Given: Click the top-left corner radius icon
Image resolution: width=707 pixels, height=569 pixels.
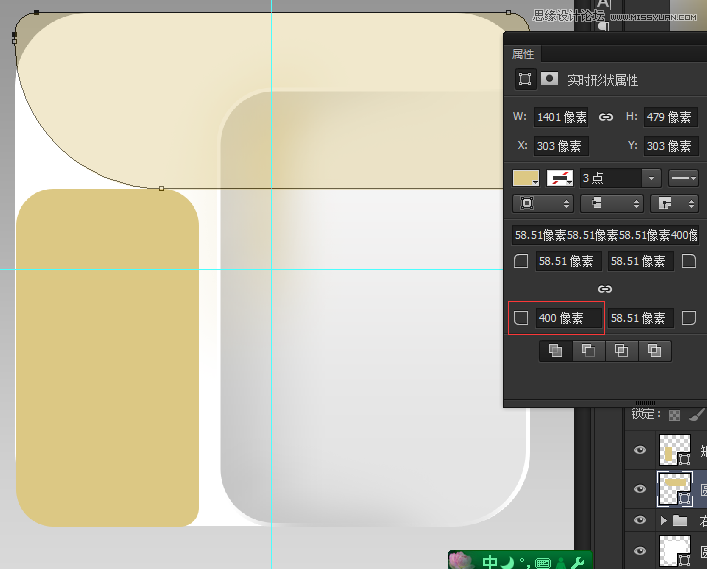Looking at the screenshot, I should (521, 261).
